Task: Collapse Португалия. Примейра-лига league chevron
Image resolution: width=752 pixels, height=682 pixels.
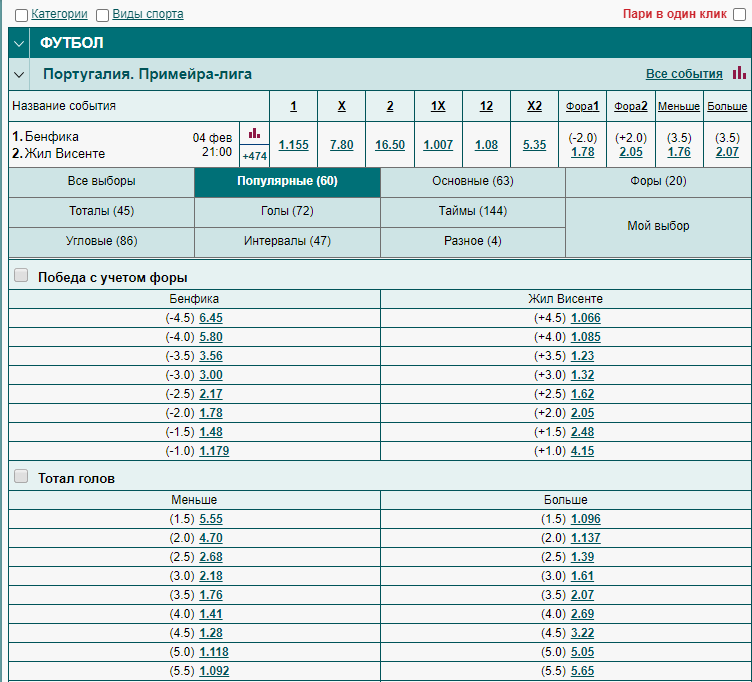Action: (x=19, y=74)
